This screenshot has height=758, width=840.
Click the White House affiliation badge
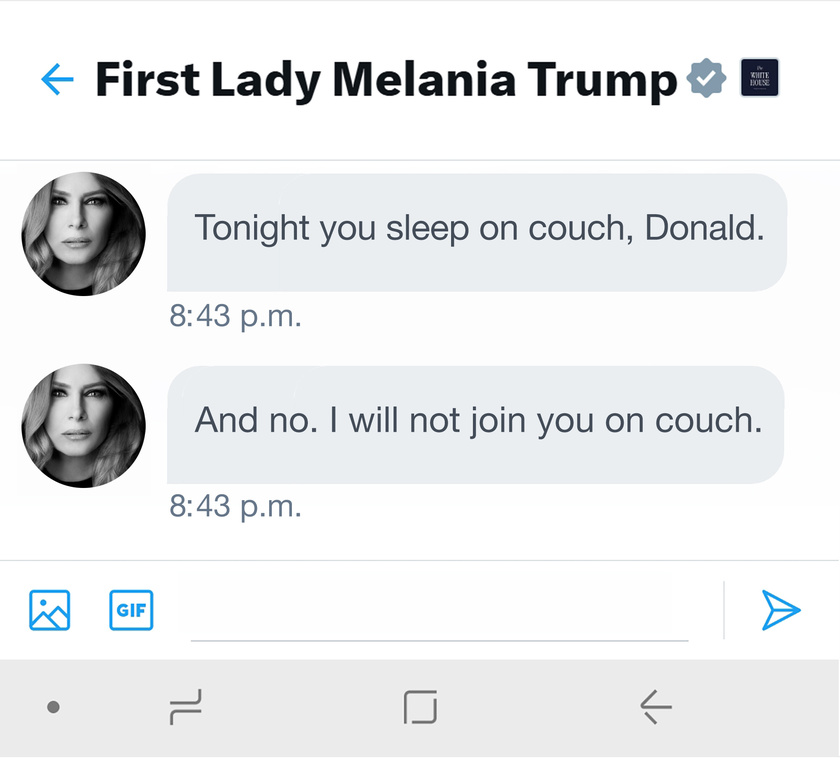pos(759,78)
